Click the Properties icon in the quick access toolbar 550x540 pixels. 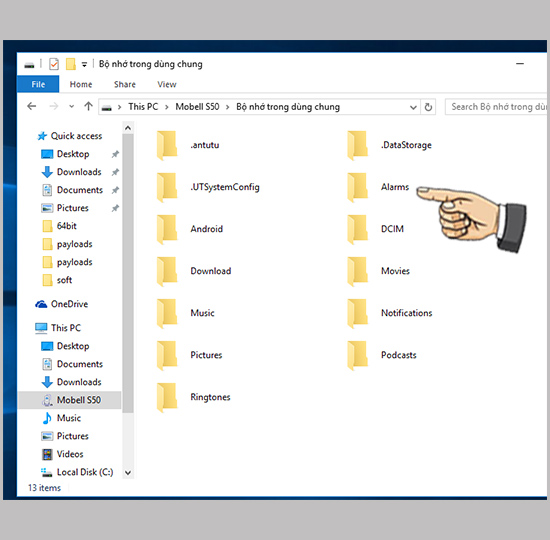(x=54, y=64)
